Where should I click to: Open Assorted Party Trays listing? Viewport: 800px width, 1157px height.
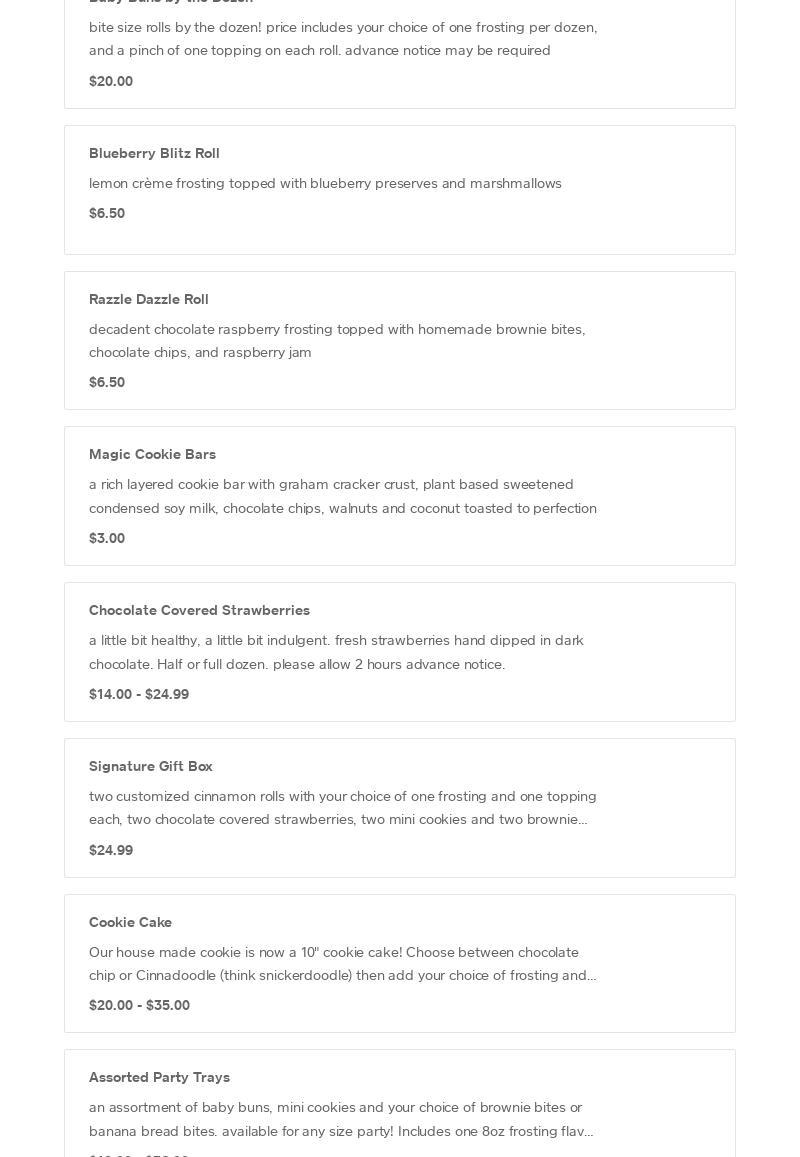[x=399, y=1103]
